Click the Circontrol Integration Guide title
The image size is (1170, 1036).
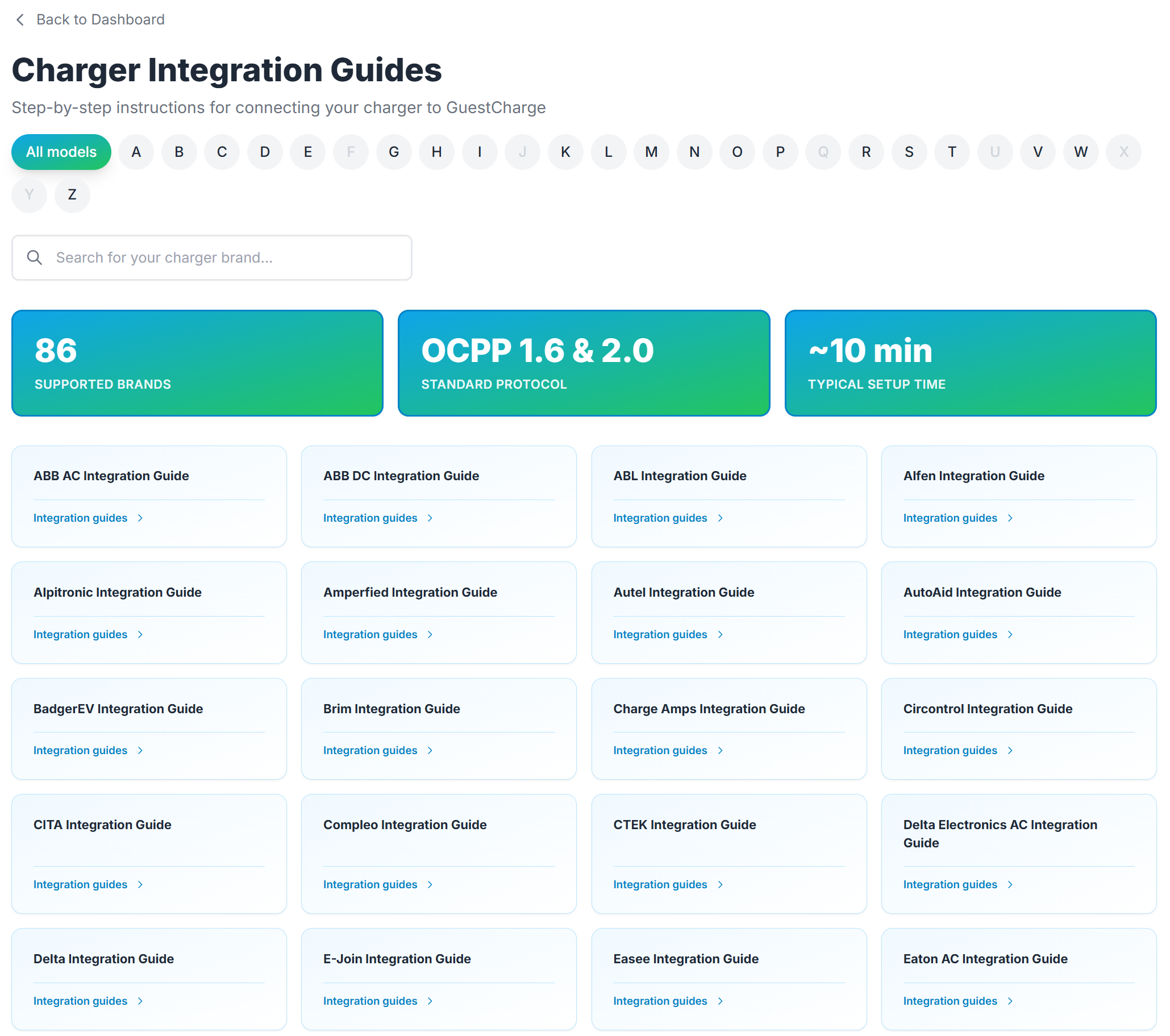[x=988, y=709]
